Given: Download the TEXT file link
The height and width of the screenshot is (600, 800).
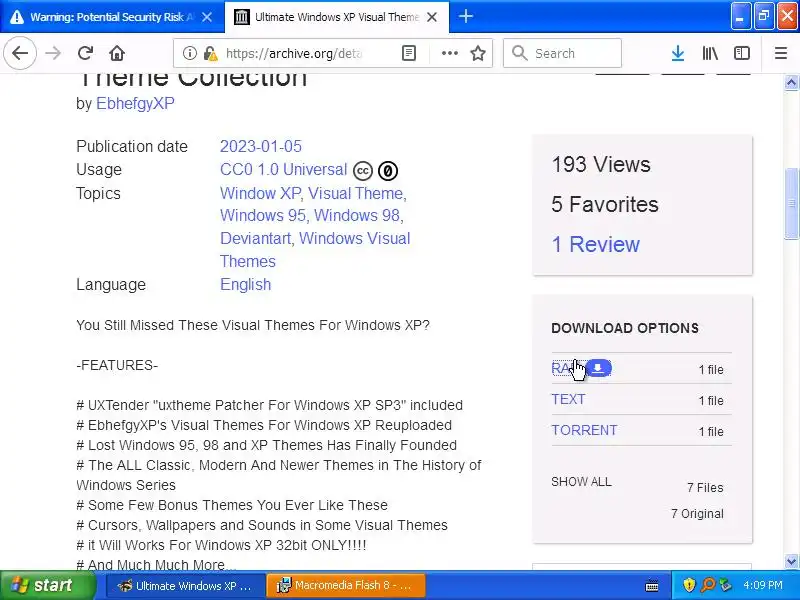Looking at the screenshot, I should (x=568, y=399).
